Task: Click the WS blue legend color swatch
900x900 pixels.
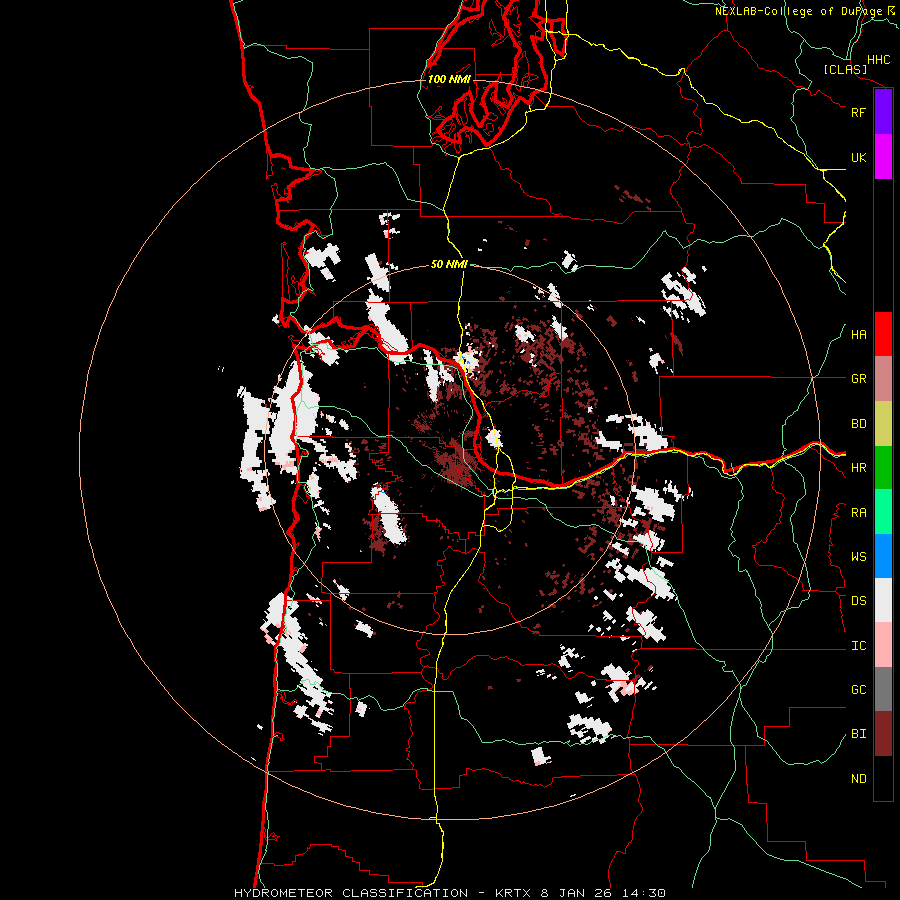Action: [x=883, y=556]
